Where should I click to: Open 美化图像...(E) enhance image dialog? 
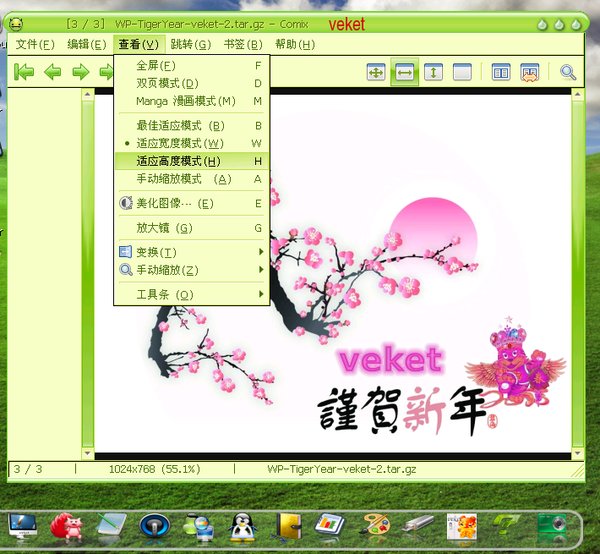(192, 203)
